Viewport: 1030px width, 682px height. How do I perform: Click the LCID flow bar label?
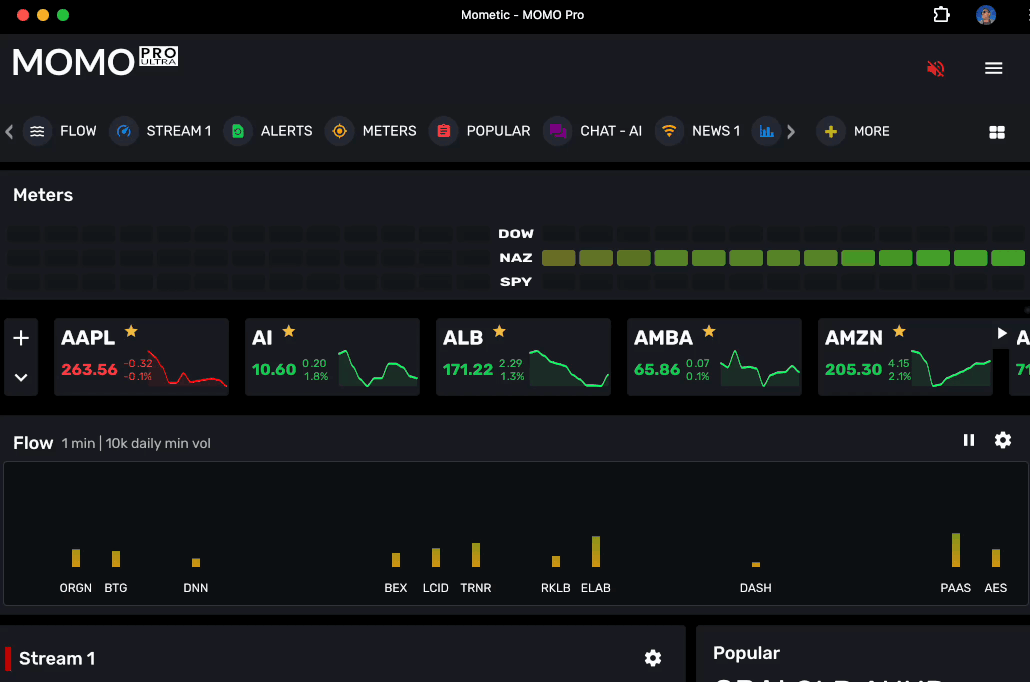436,588
